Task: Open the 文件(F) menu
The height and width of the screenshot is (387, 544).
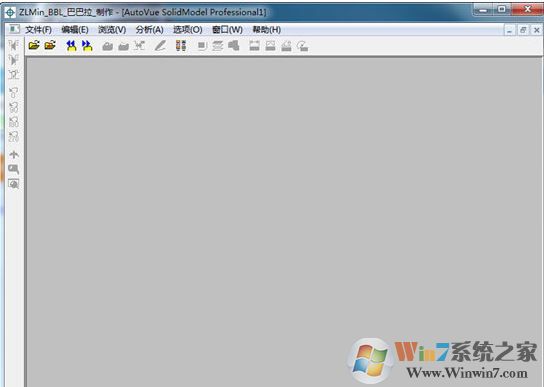Action: pos(39,30)
